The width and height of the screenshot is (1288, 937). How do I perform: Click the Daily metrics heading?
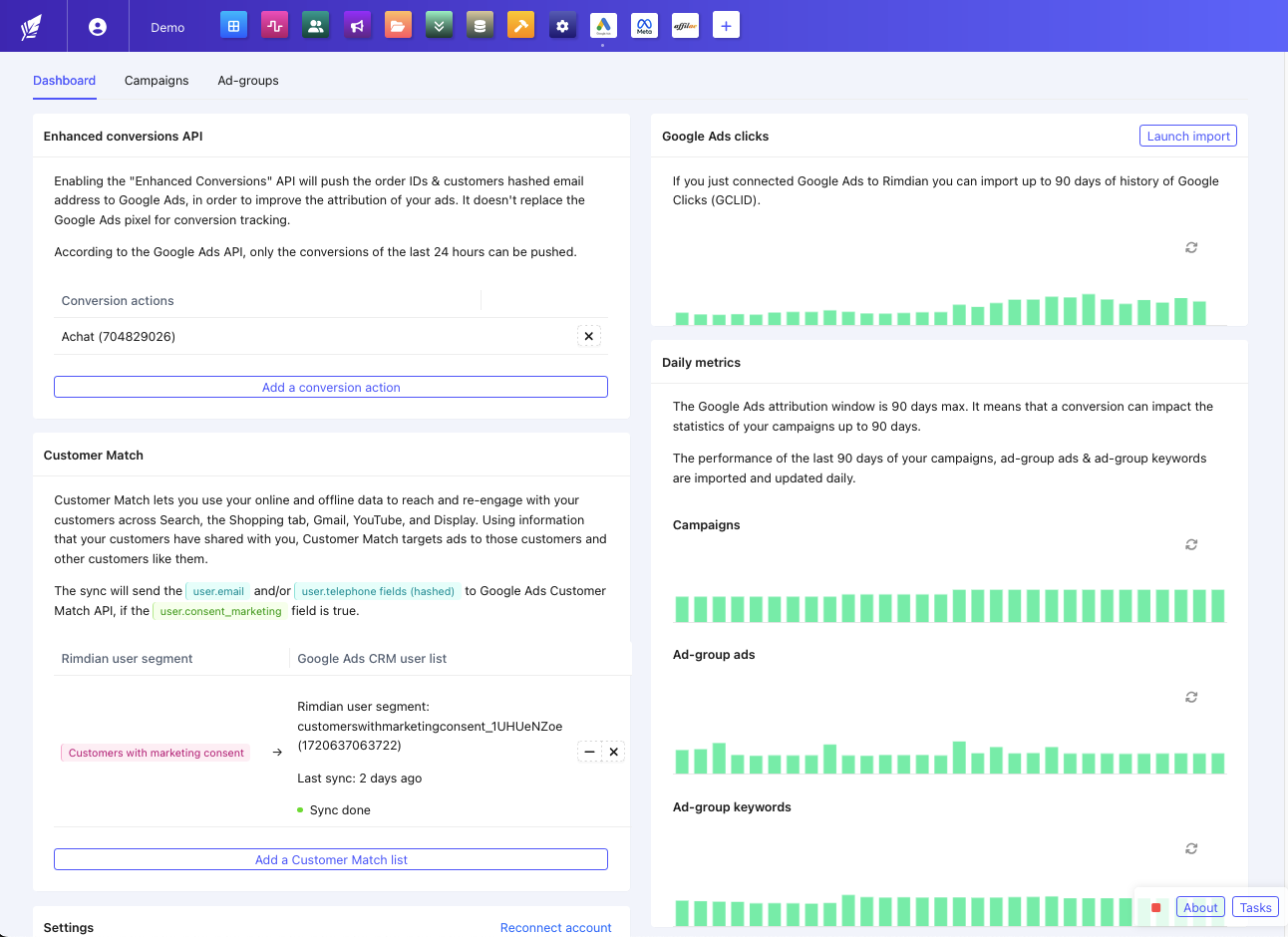coord(702,363)
